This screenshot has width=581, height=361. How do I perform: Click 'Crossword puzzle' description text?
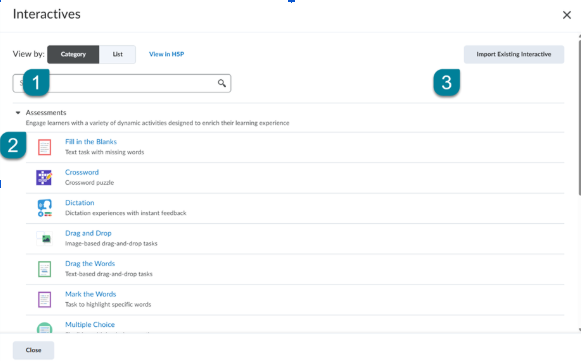(89, 183)
